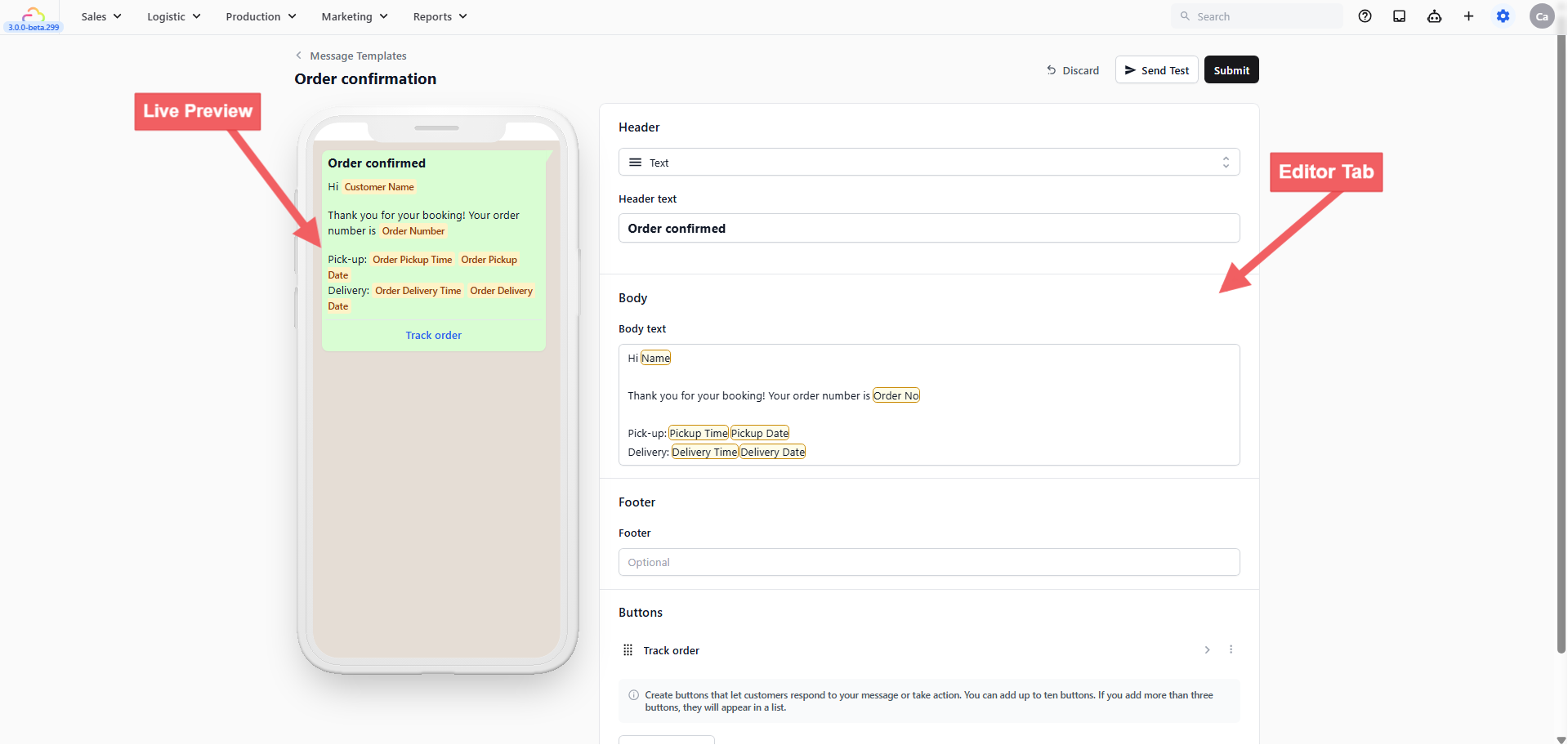Expand the Track order button row chevron
Image resolution: width=1568 pixels, height=745 pixels.
1207,649
